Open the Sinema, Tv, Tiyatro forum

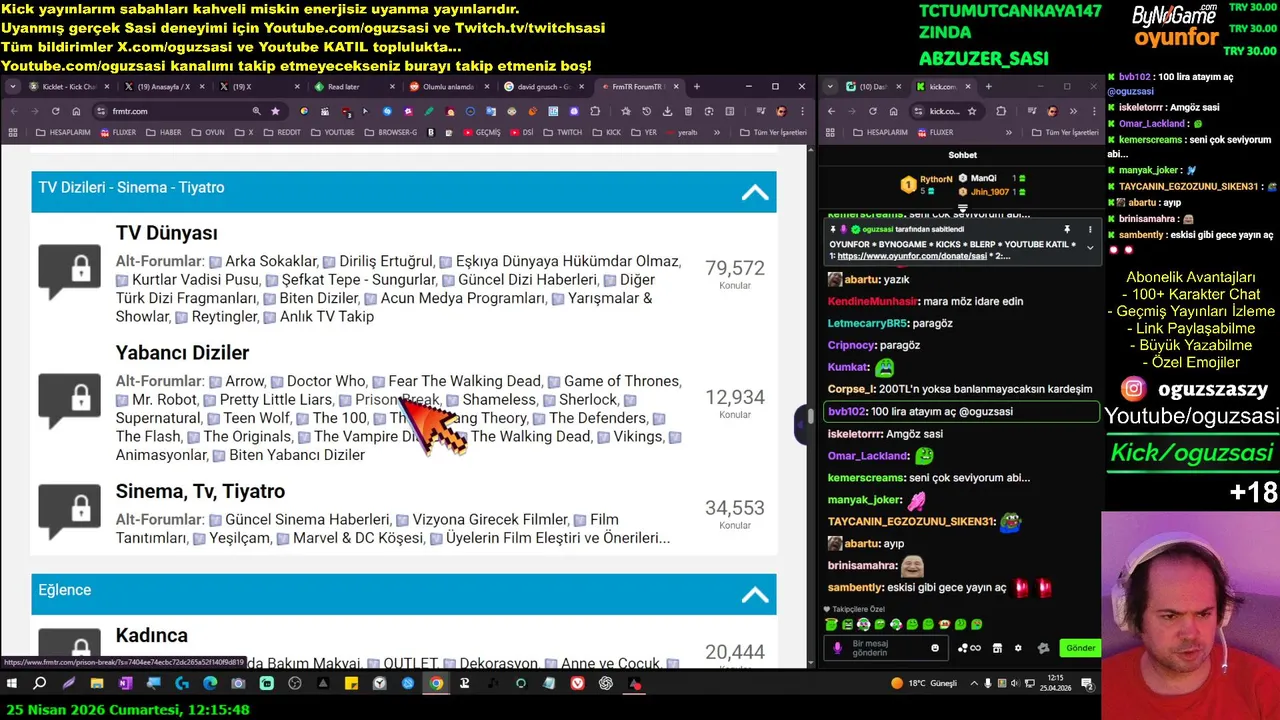pos(200,491)
